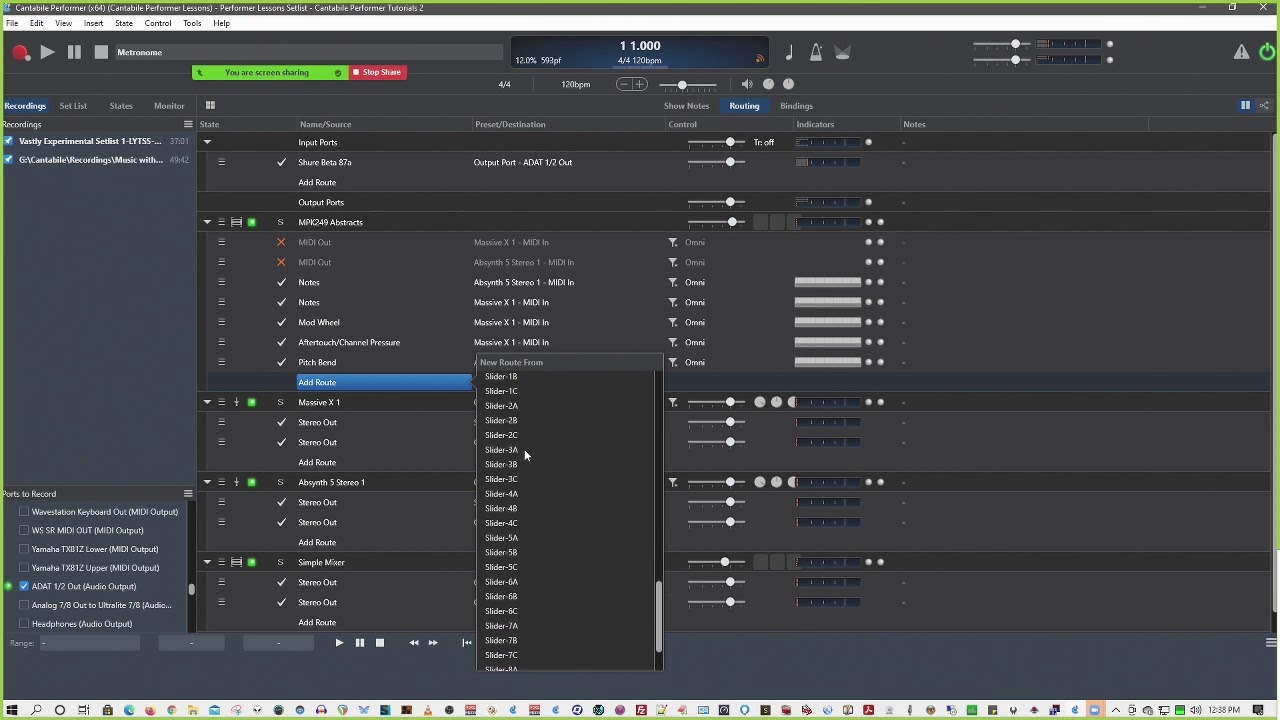Adjust the Simple Mixer rack gain slider
The image size is (1280, 720).
725,562
